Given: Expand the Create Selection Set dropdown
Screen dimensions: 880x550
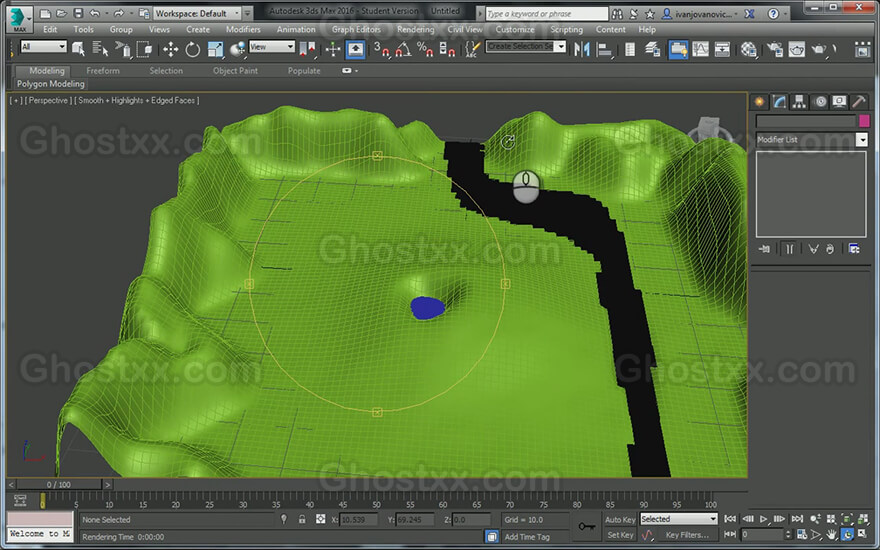Looking at the screenshot, I should [x=560, y=47].
